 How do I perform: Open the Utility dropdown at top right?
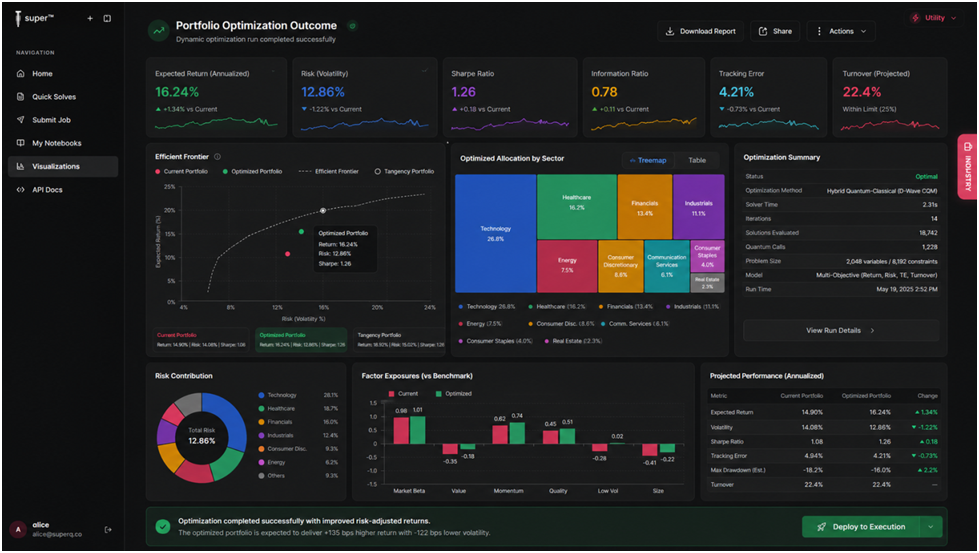click(935, 18)
